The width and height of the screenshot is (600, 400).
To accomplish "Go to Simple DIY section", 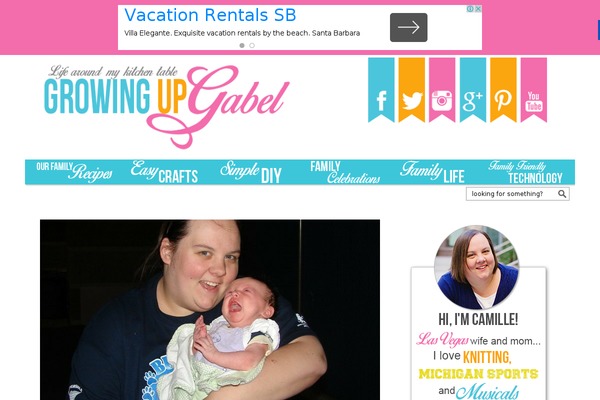I will 251,172.
